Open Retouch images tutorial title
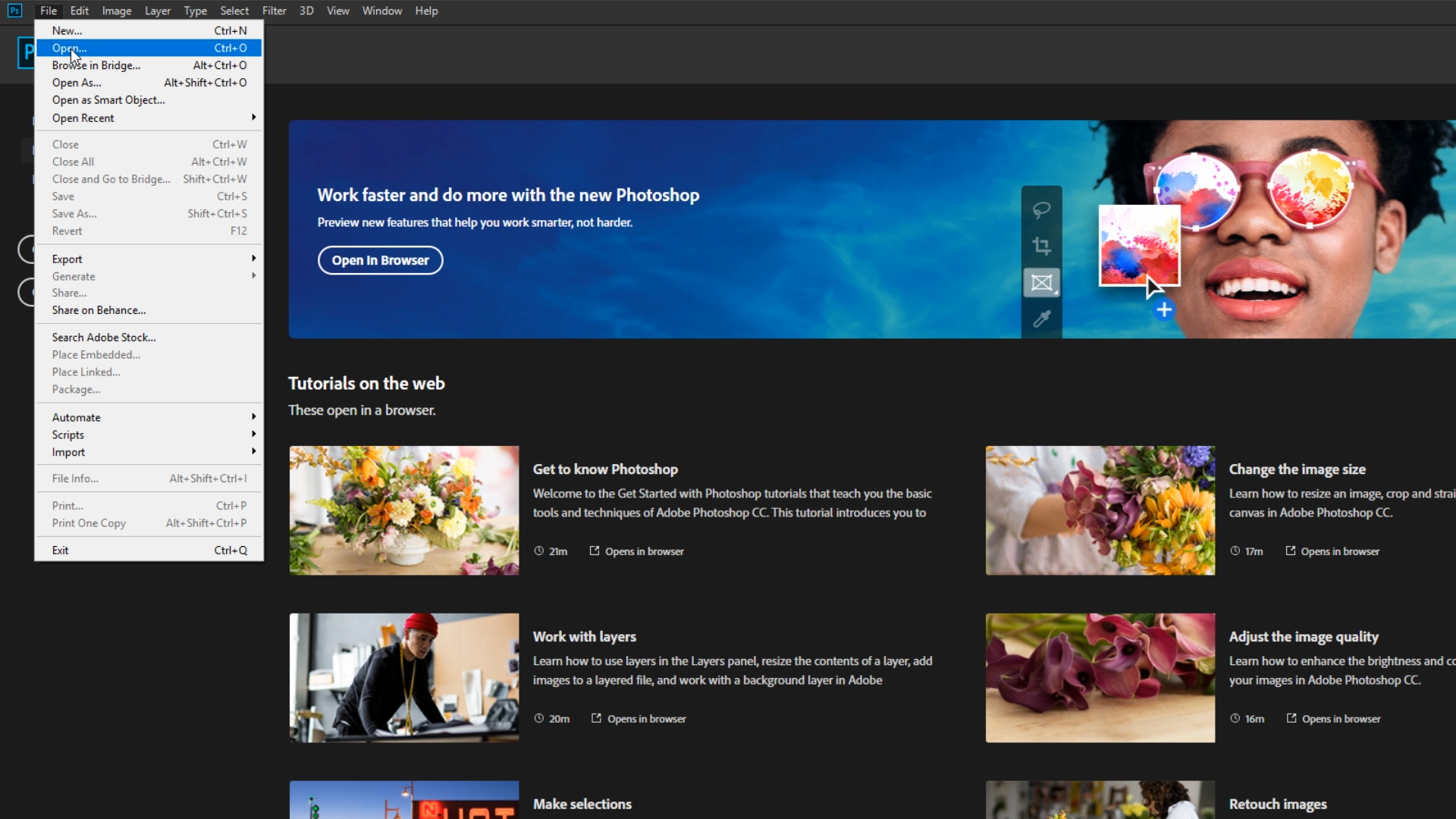 1278,805
